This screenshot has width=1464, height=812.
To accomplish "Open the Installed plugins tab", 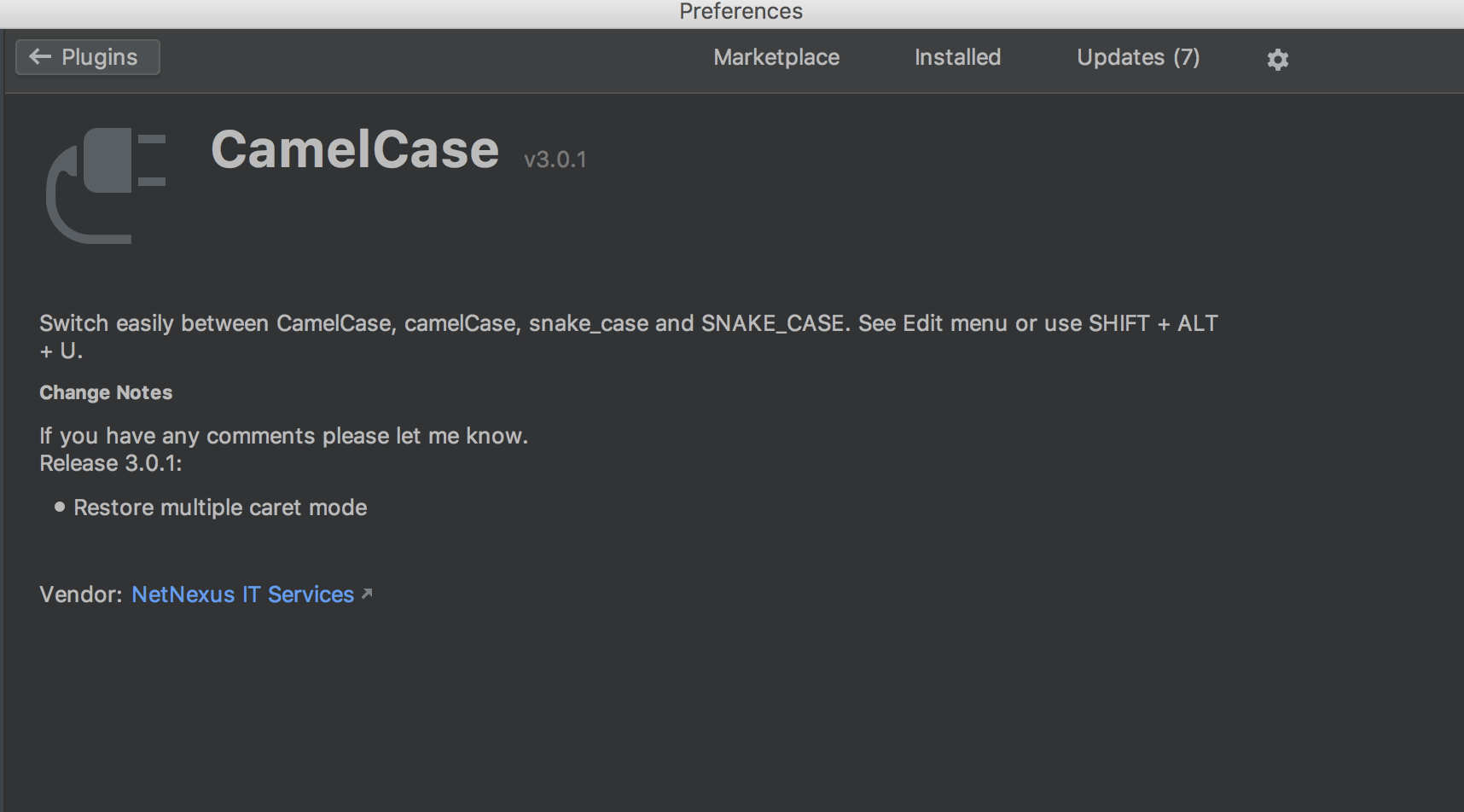I will (x=957, y=57).
